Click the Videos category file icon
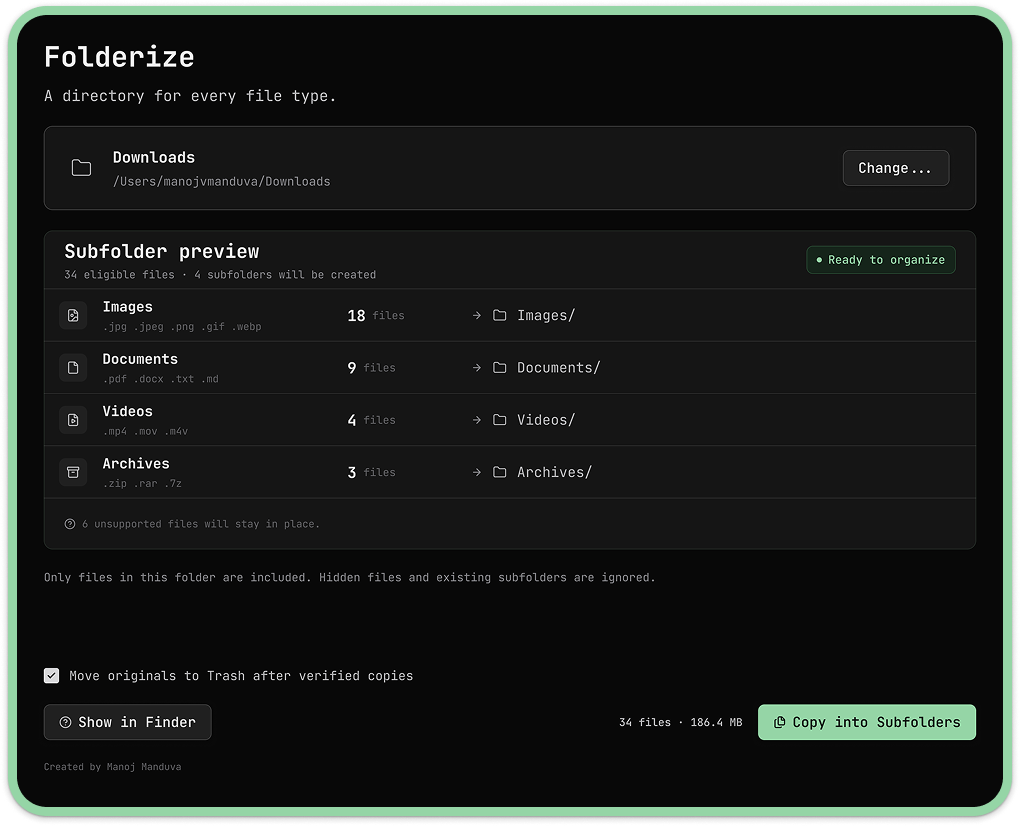Viewport: 1020px width, 826px height. tap(73, 420)
